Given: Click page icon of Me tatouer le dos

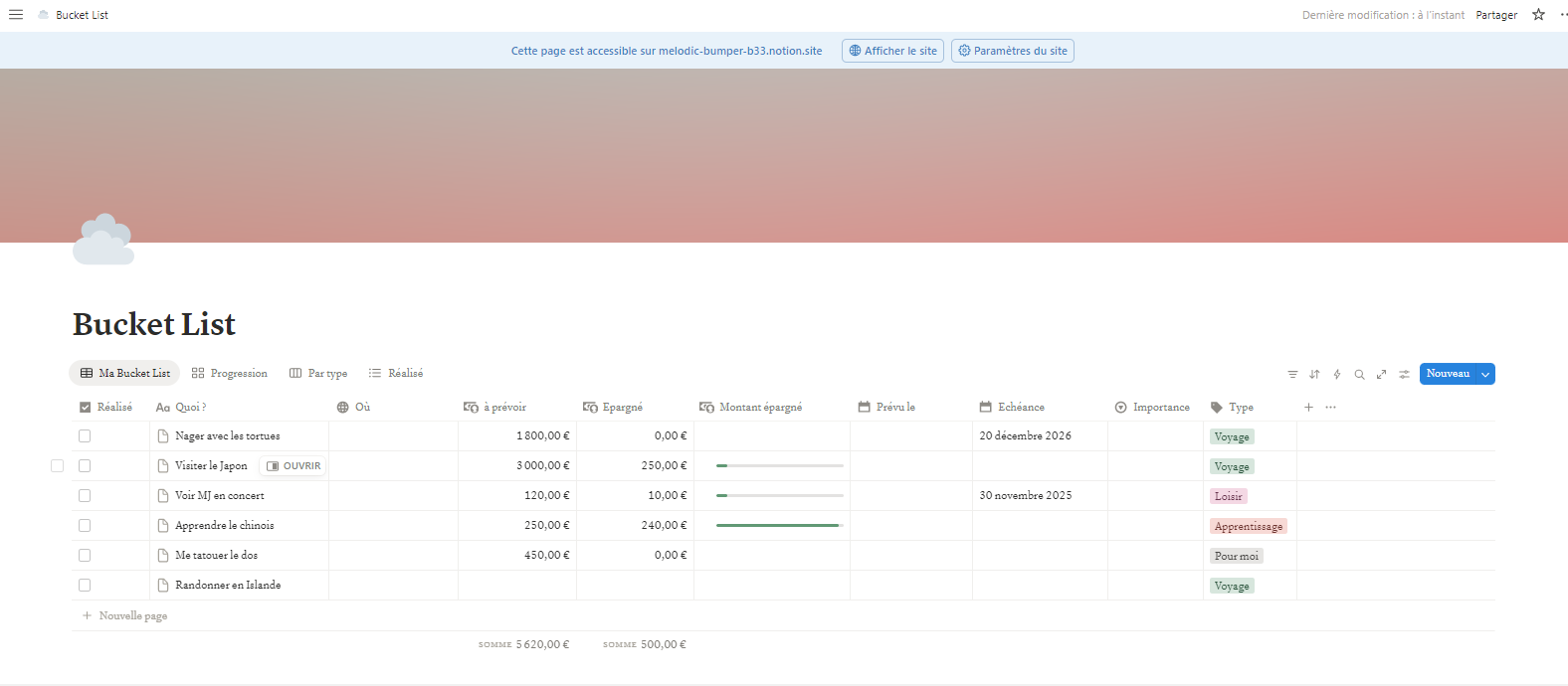Looking at the screenshot, I should 163,556.
